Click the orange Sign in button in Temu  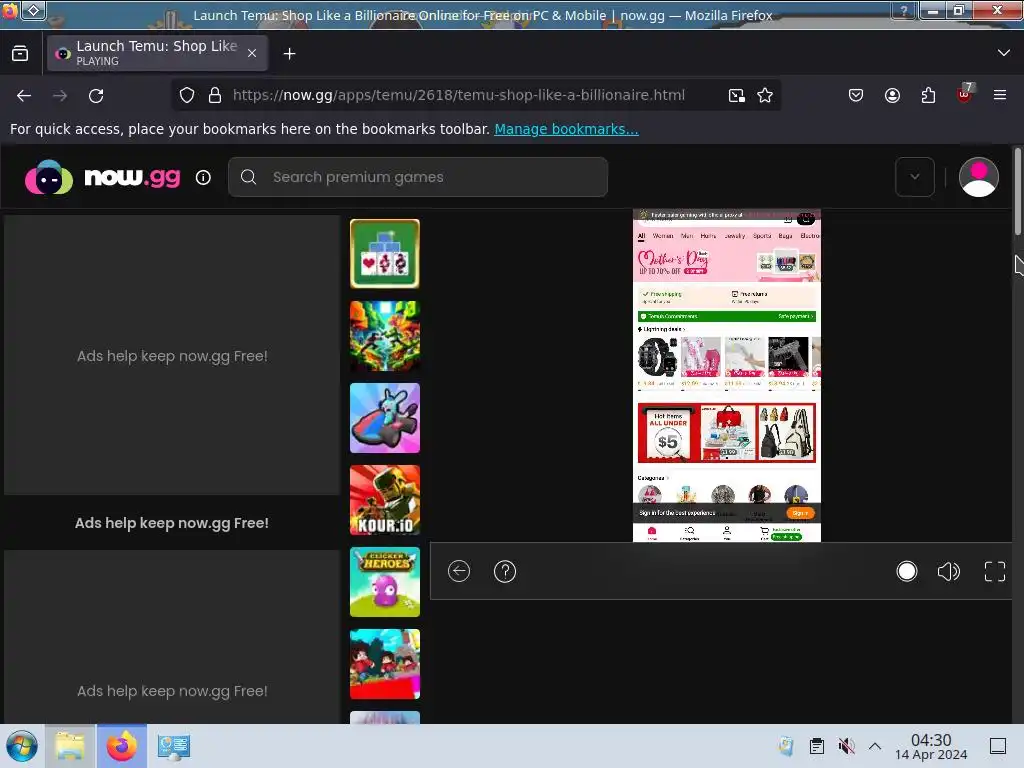click(800, 513)
